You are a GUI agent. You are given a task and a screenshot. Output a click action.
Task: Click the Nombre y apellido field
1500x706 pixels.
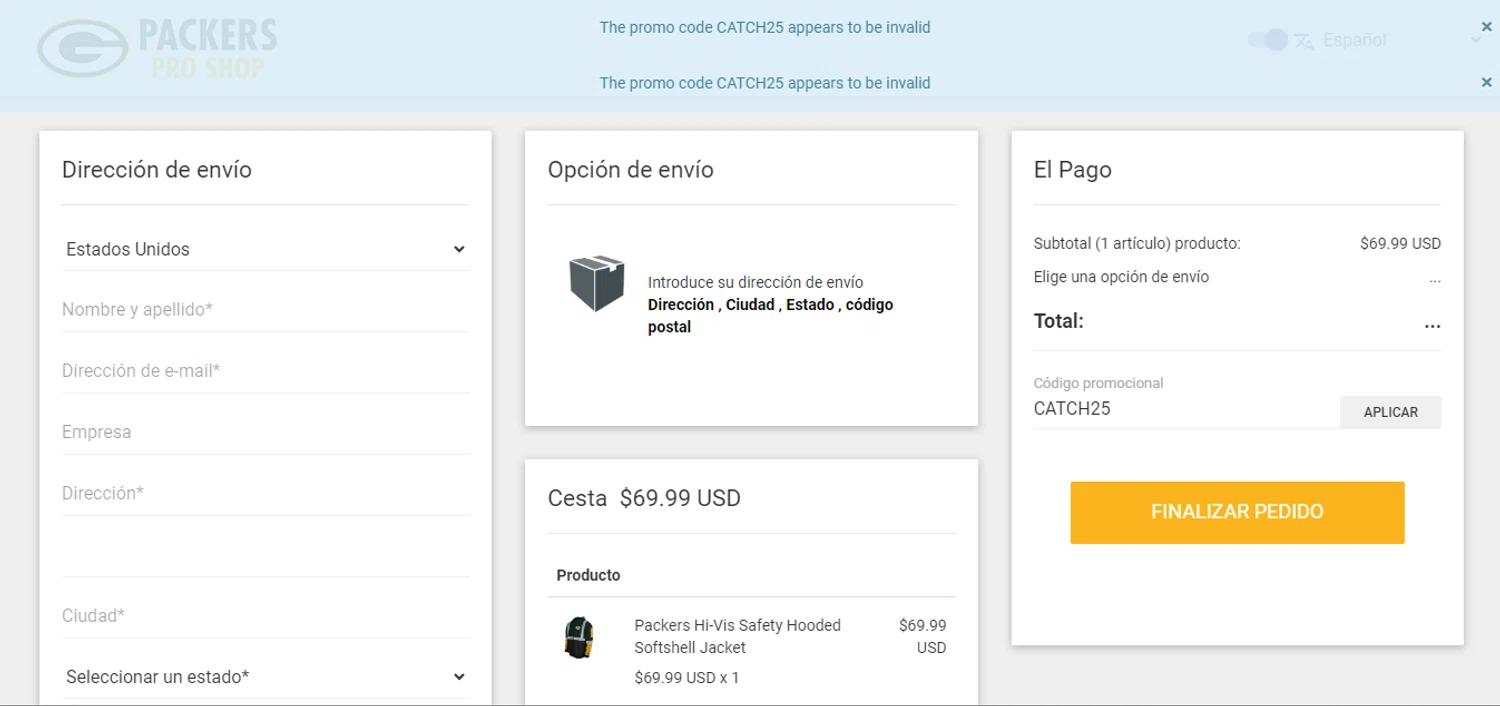(265, 310)
